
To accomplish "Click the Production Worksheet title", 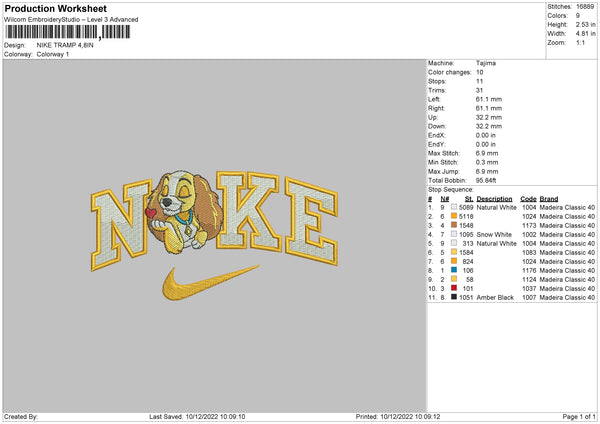I will tap(56, 8).
